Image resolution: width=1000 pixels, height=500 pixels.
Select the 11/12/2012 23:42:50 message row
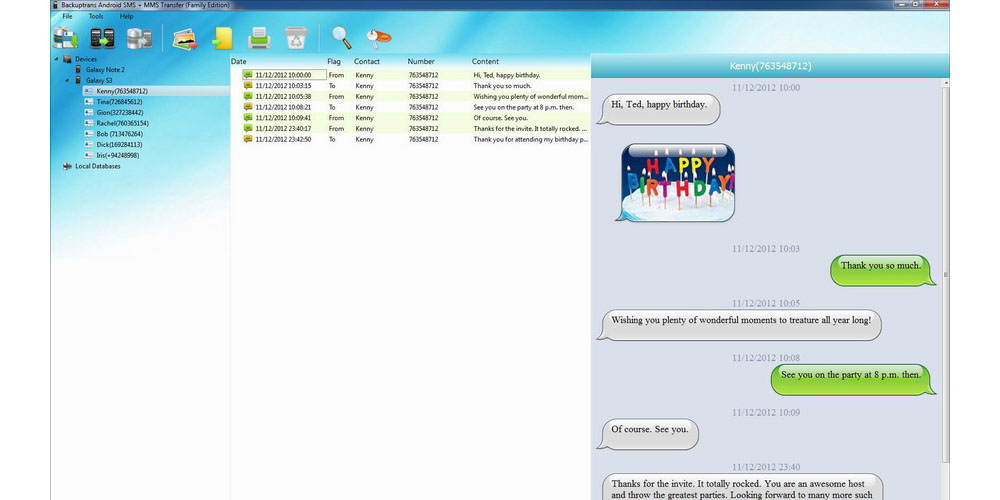[400, 139]
